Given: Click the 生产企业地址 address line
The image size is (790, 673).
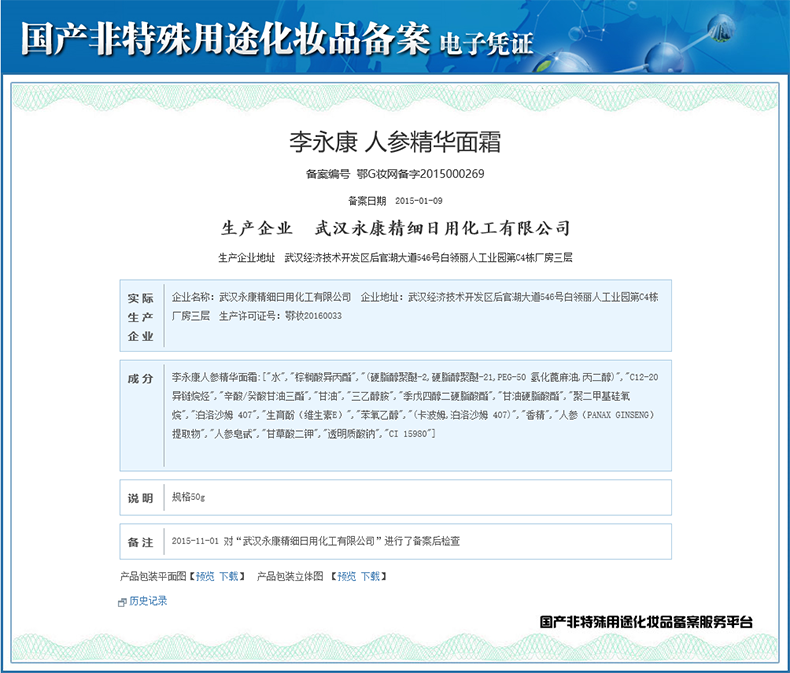Looking at the screenshot, I should click(395, 258).
